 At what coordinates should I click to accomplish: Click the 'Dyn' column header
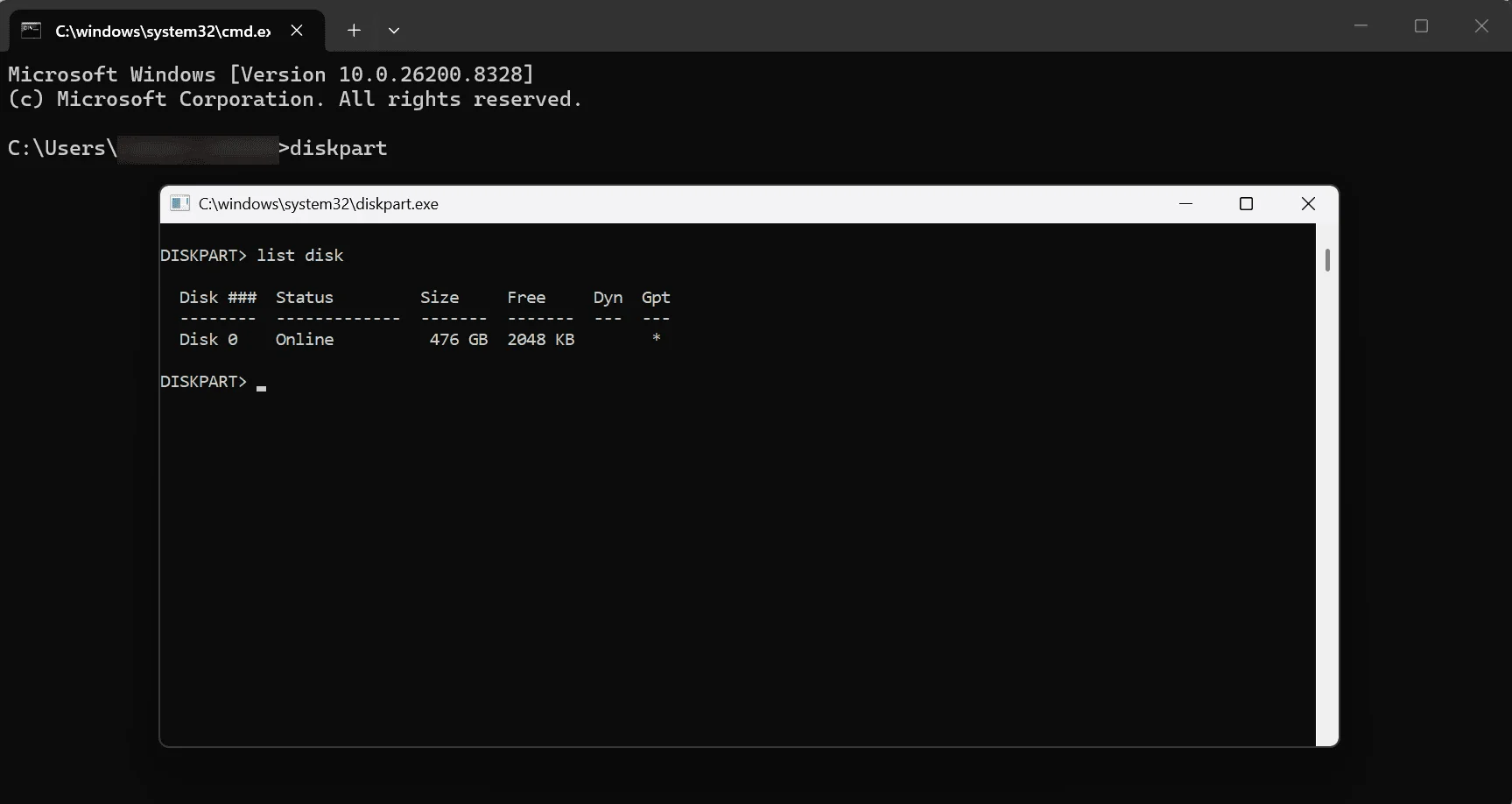(608, 298)
